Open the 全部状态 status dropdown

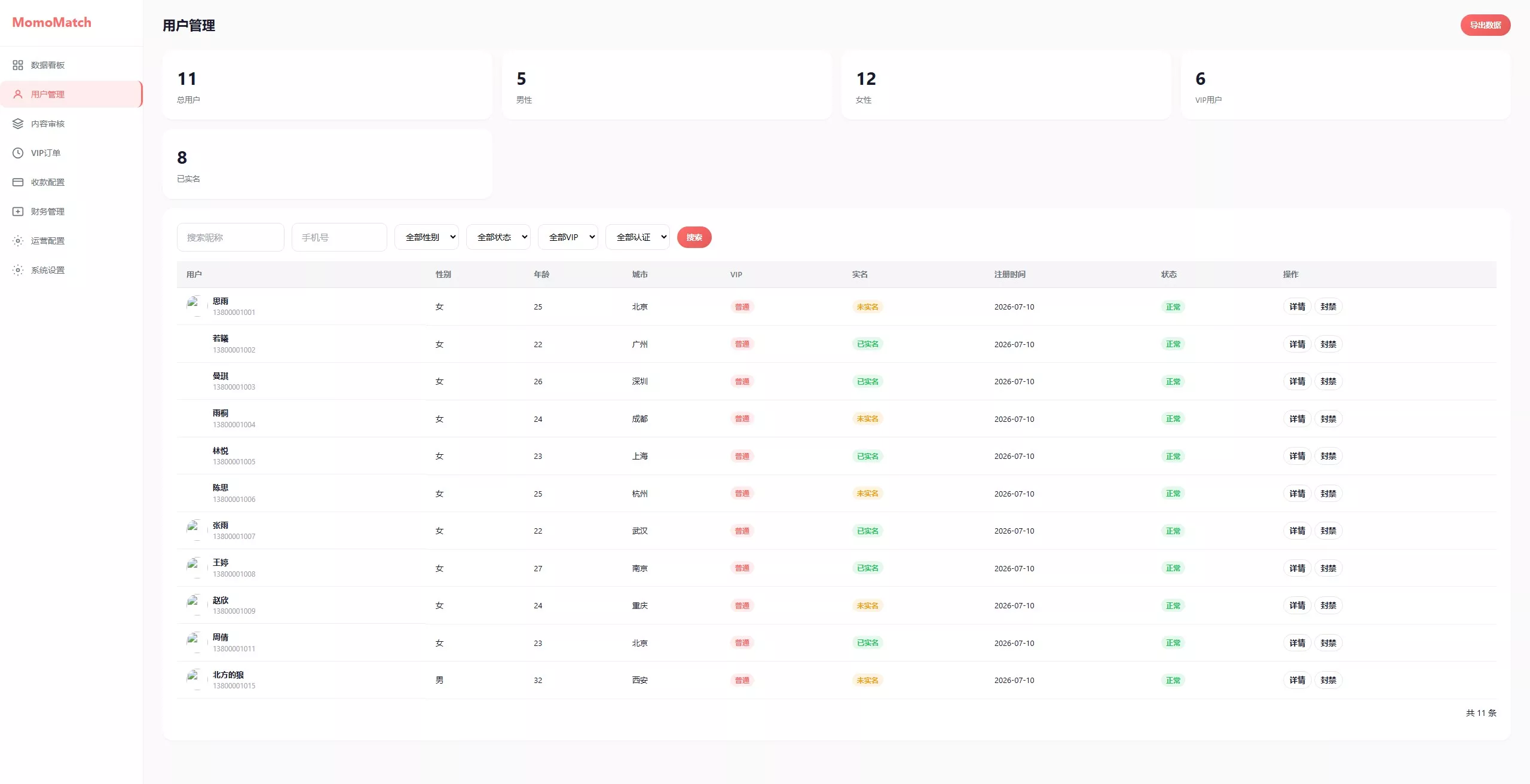tap(498, 237)
